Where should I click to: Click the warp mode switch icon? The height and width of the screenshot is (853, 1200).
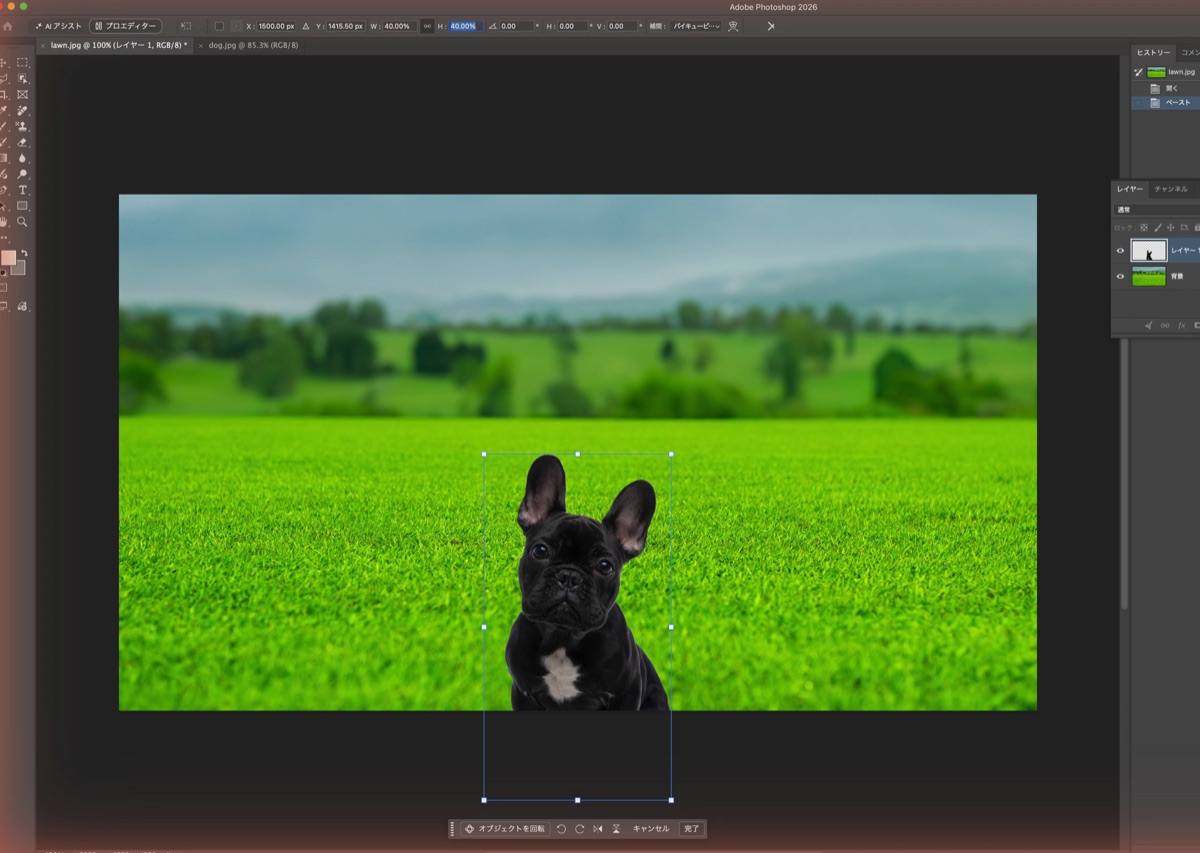point(733,26)
